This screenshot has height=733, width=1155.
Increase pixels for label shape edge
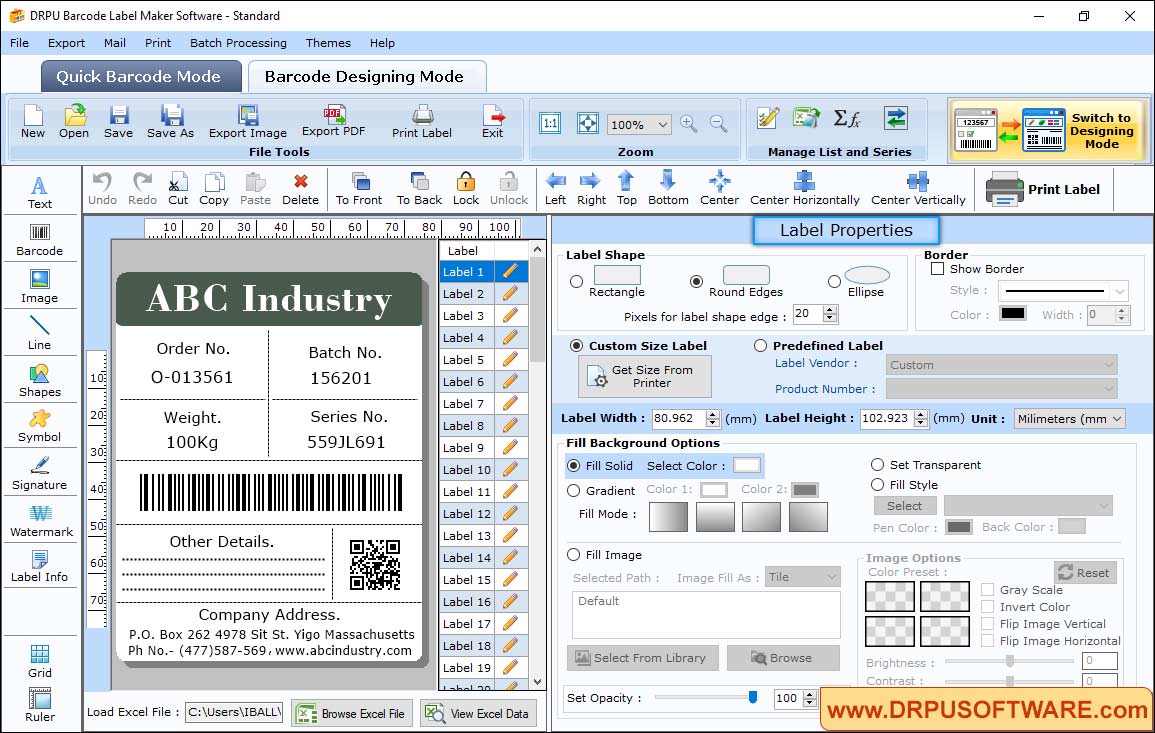(830, 309)
